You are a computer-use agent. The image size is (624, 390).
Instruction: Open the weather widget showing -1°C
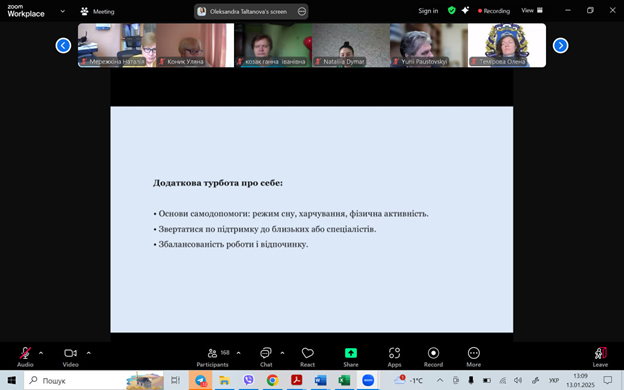click(x=408, y=380)
